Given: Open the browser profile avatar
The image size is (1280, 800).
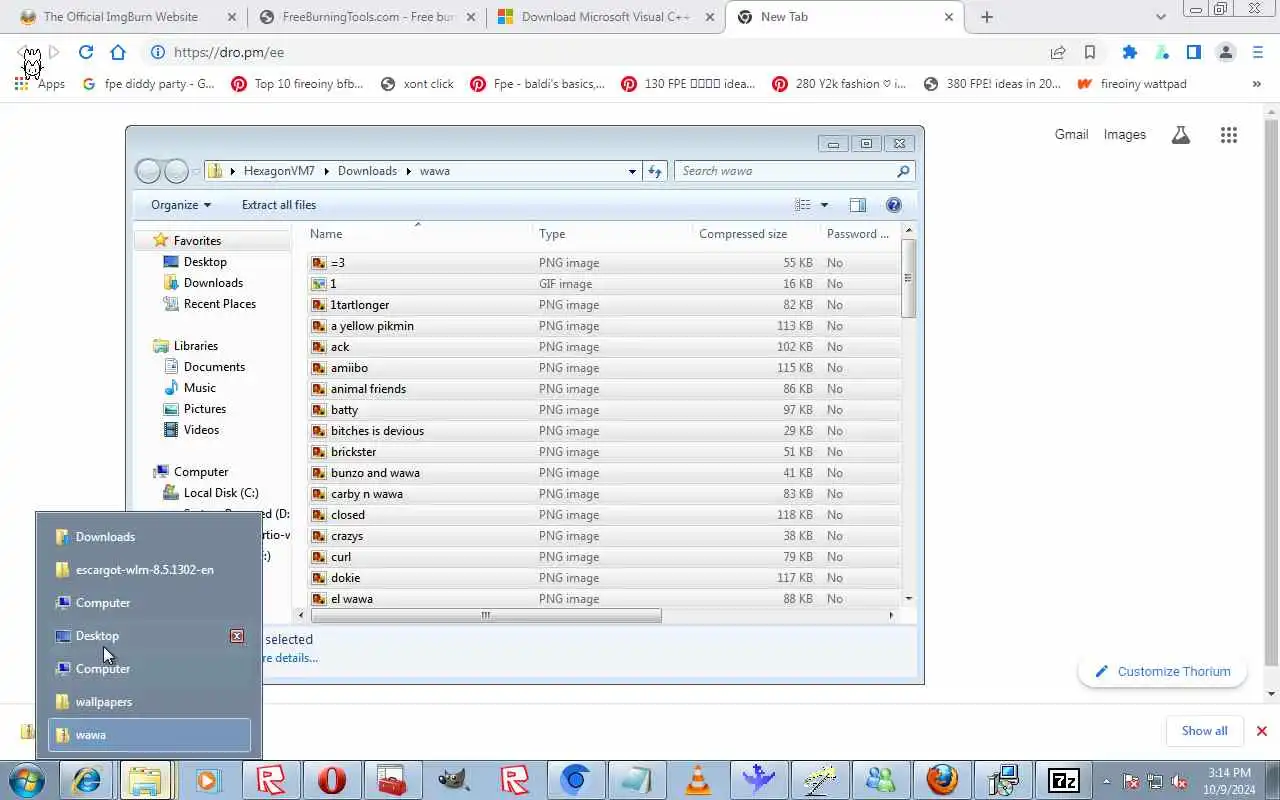Looking at the screenshot, I should point(1226,52).
